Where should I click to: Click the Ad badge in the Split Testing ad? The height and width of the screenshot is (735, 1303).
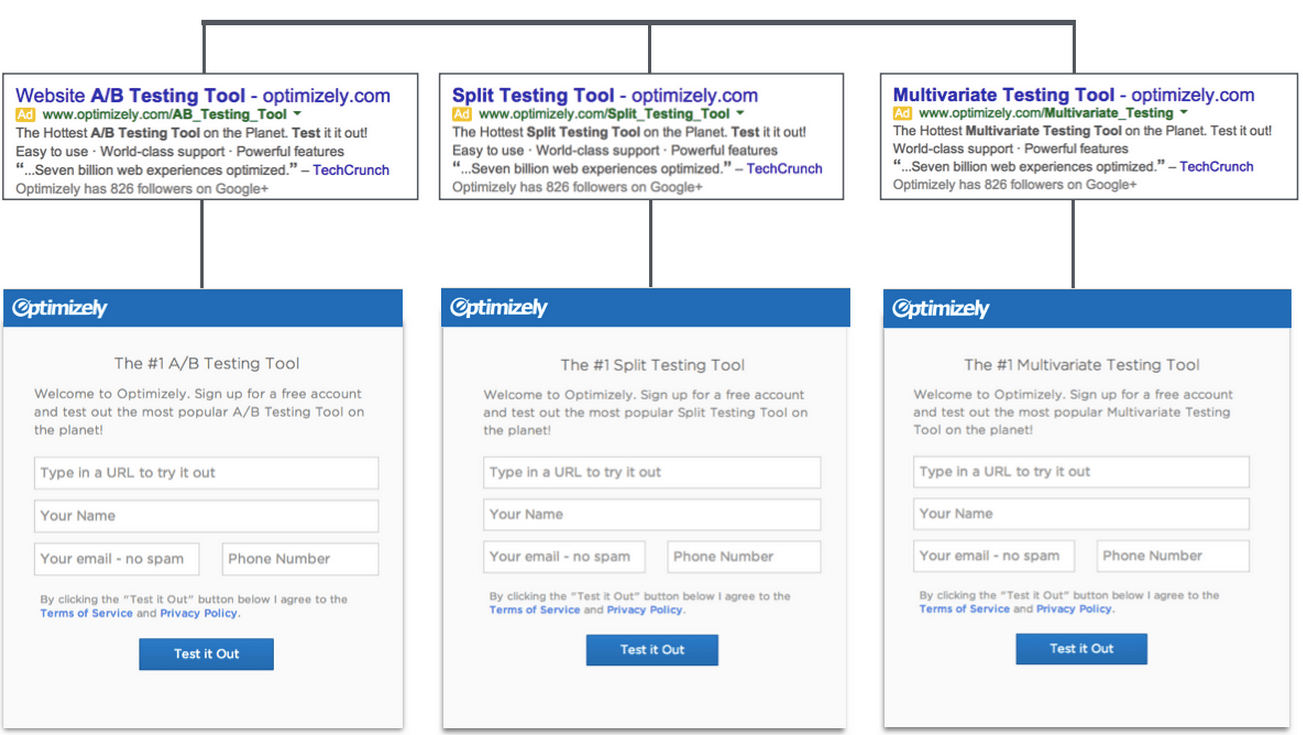(462, 115)
